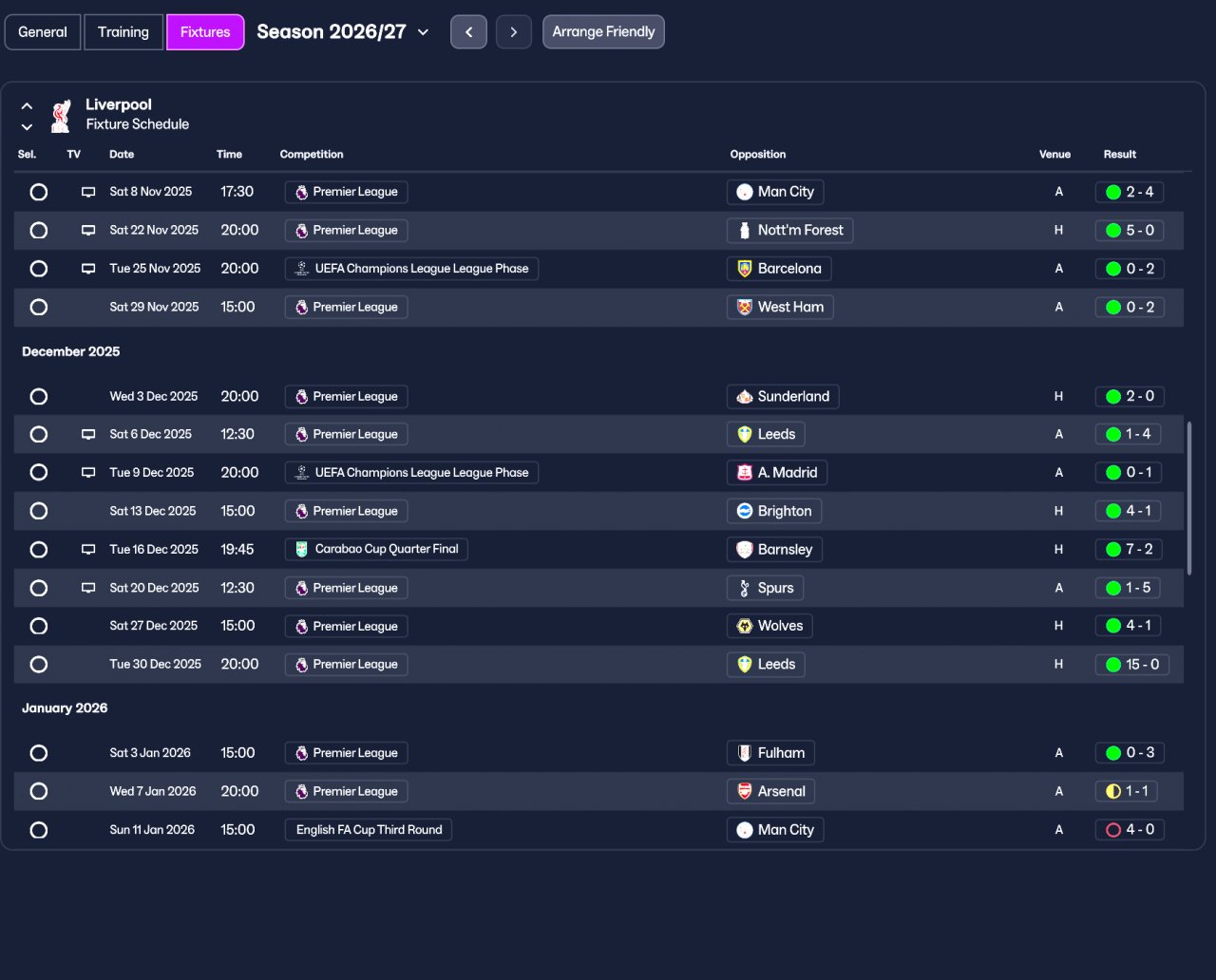1216x980 pixels.
Task: Click the A. Madrid club badge
Action: (x=745, y=472)
